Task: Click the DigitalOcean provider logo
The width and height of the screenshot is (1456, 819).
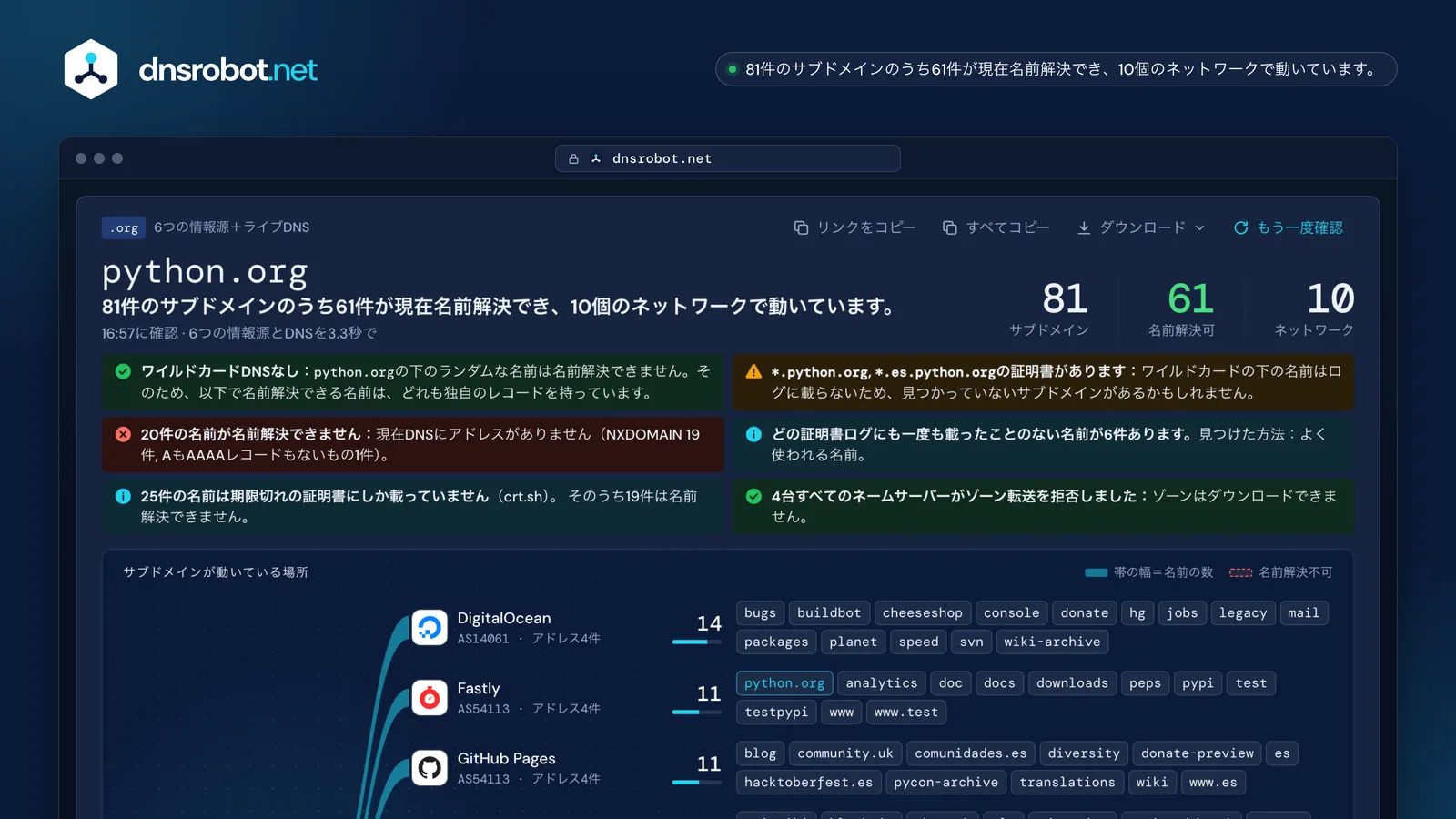Action: pyautogui.click(x=430, y=627)
